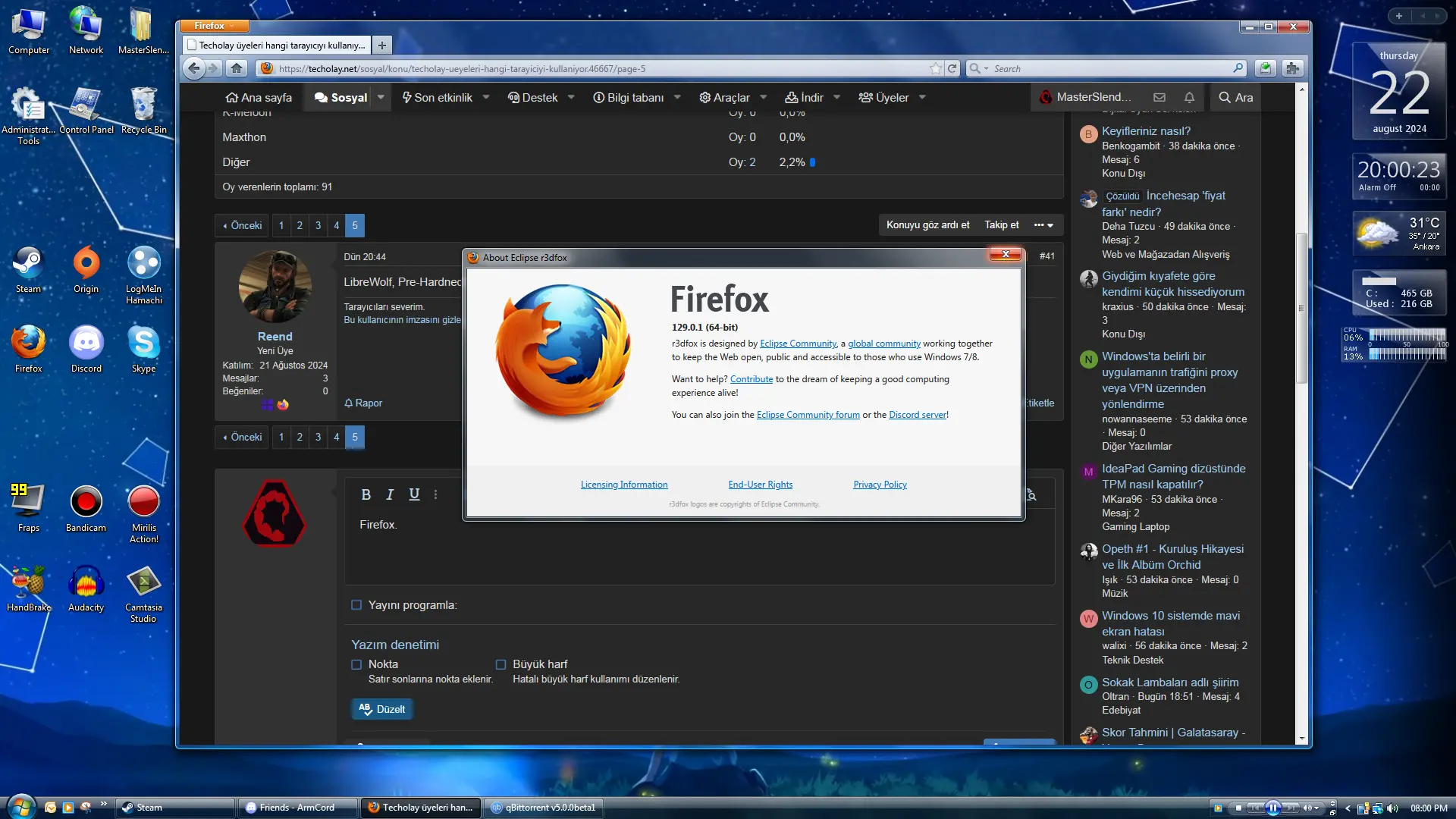Go to page 3 in upper pagination
The image size is (1456, 819).
(x=318, y=225)
